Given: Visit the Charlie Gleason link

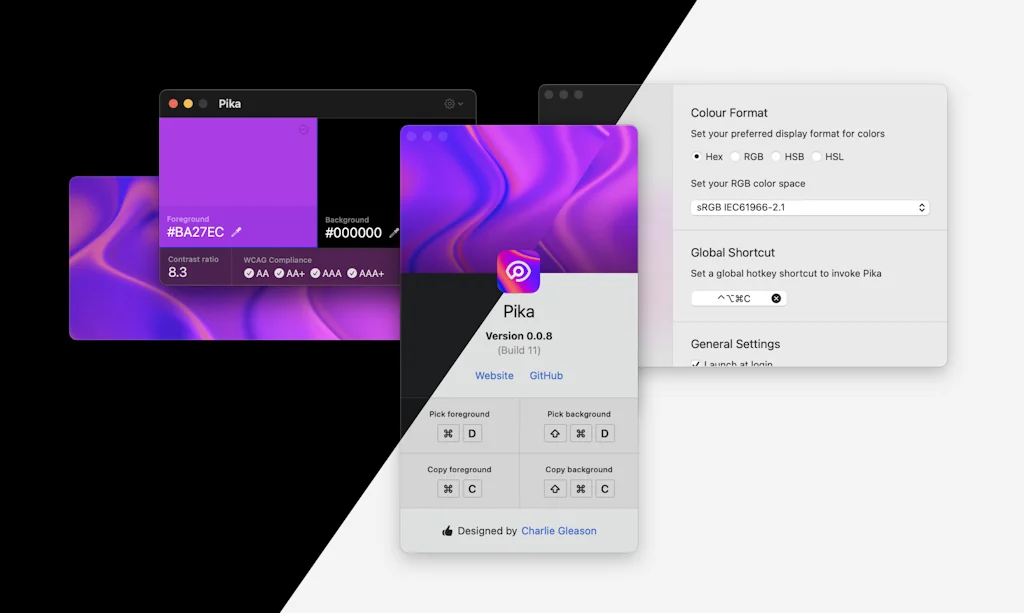Looking at the screenshot, I should (x=558, y=531).
